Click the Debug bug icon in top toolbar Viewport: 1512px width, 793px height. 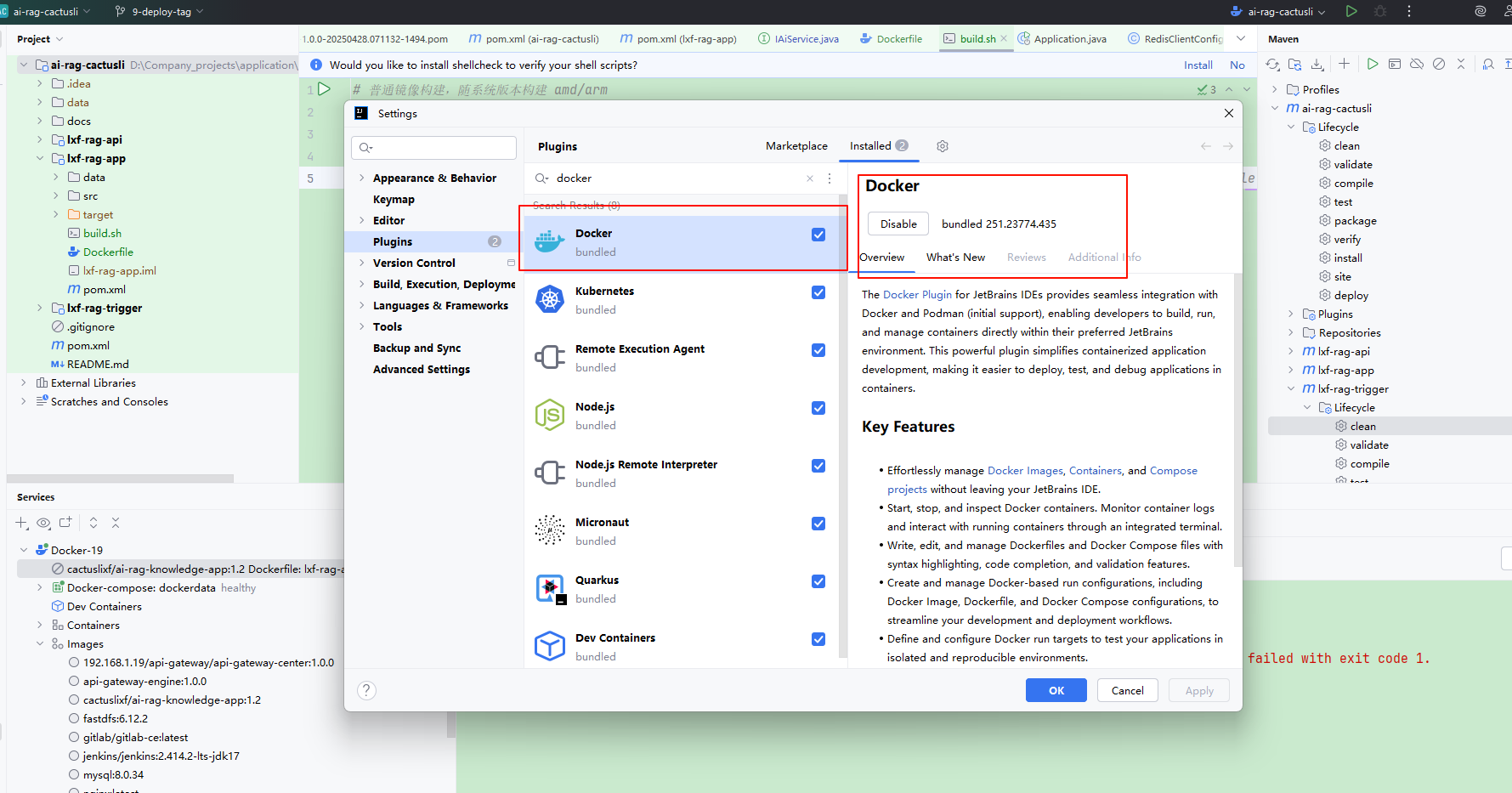coord(1380,11)
